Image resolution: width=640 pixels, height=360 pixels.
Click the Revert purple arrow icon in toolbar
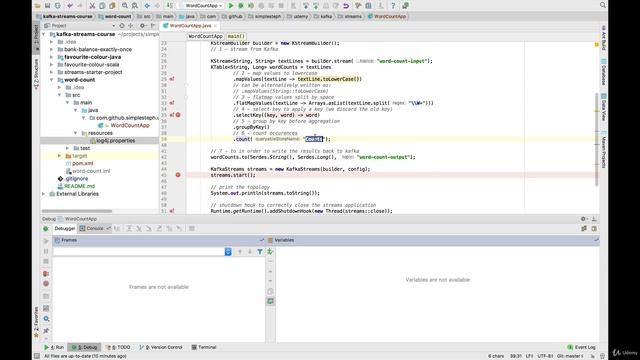(346, 6)
